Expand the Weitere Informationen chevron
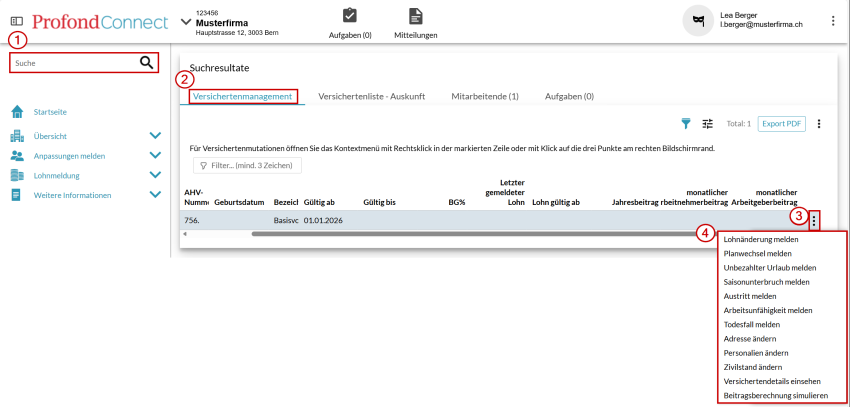The width and height of the screenshot is (850, 407). pyautogui.click(x=155, y=195)
